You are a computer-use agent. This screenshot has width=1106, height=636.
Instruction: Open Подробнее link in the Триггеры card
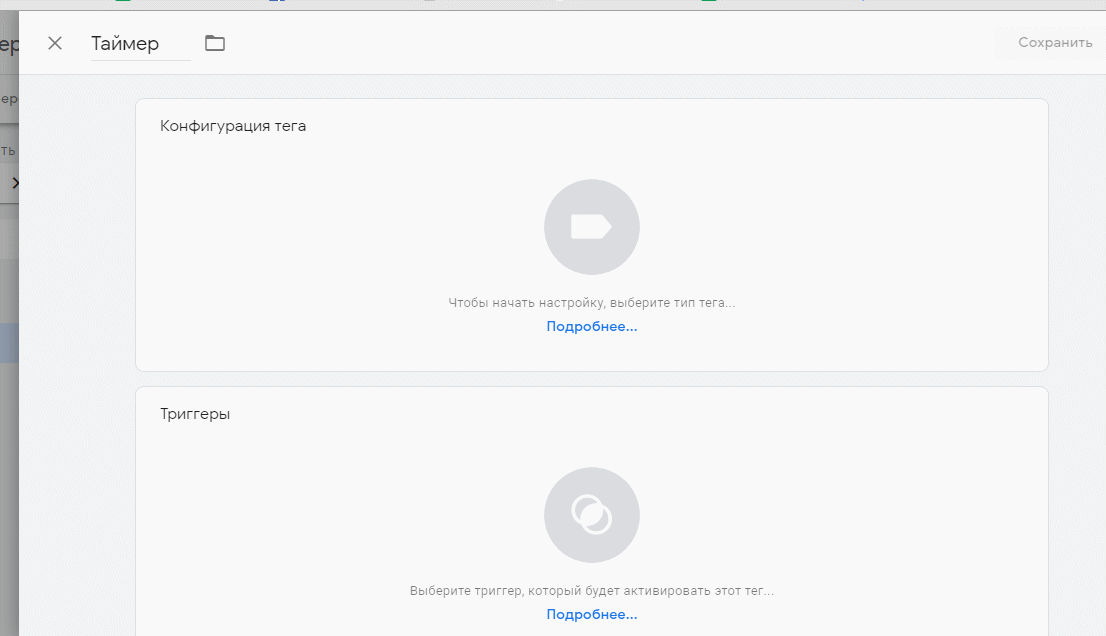click(591, 614)
